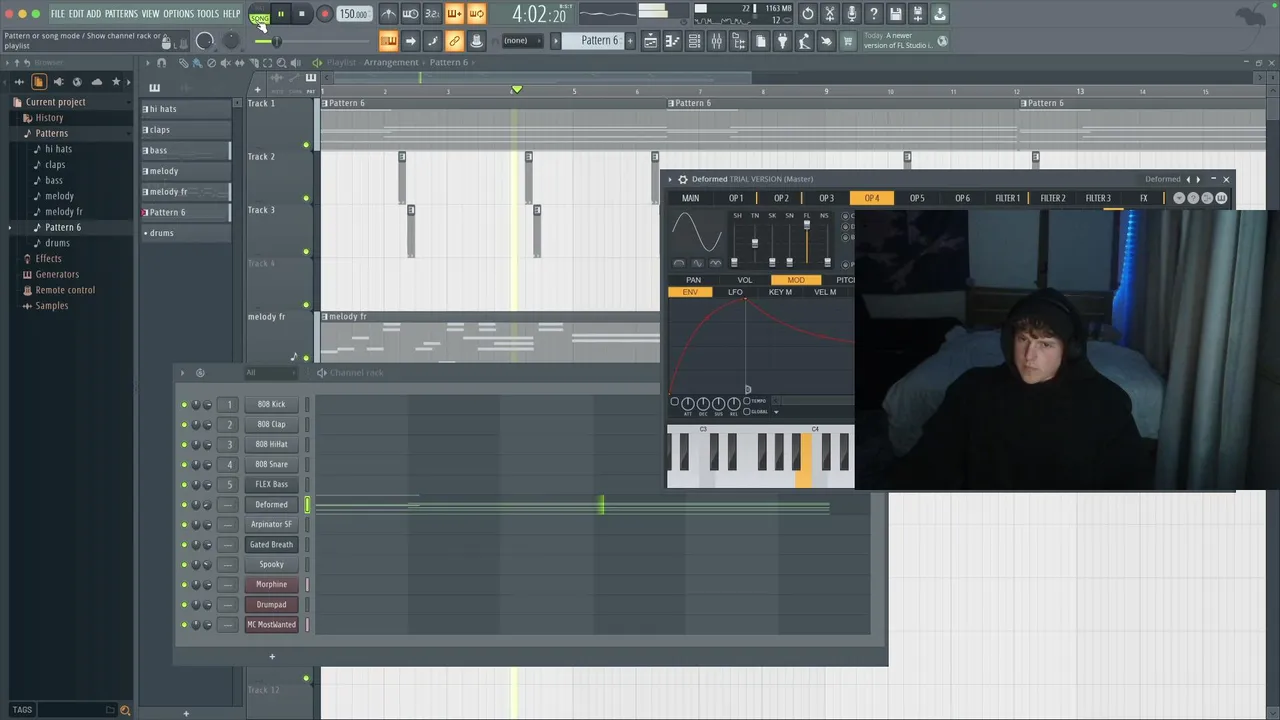Pause playback in the transport bar

click(281, 14)
